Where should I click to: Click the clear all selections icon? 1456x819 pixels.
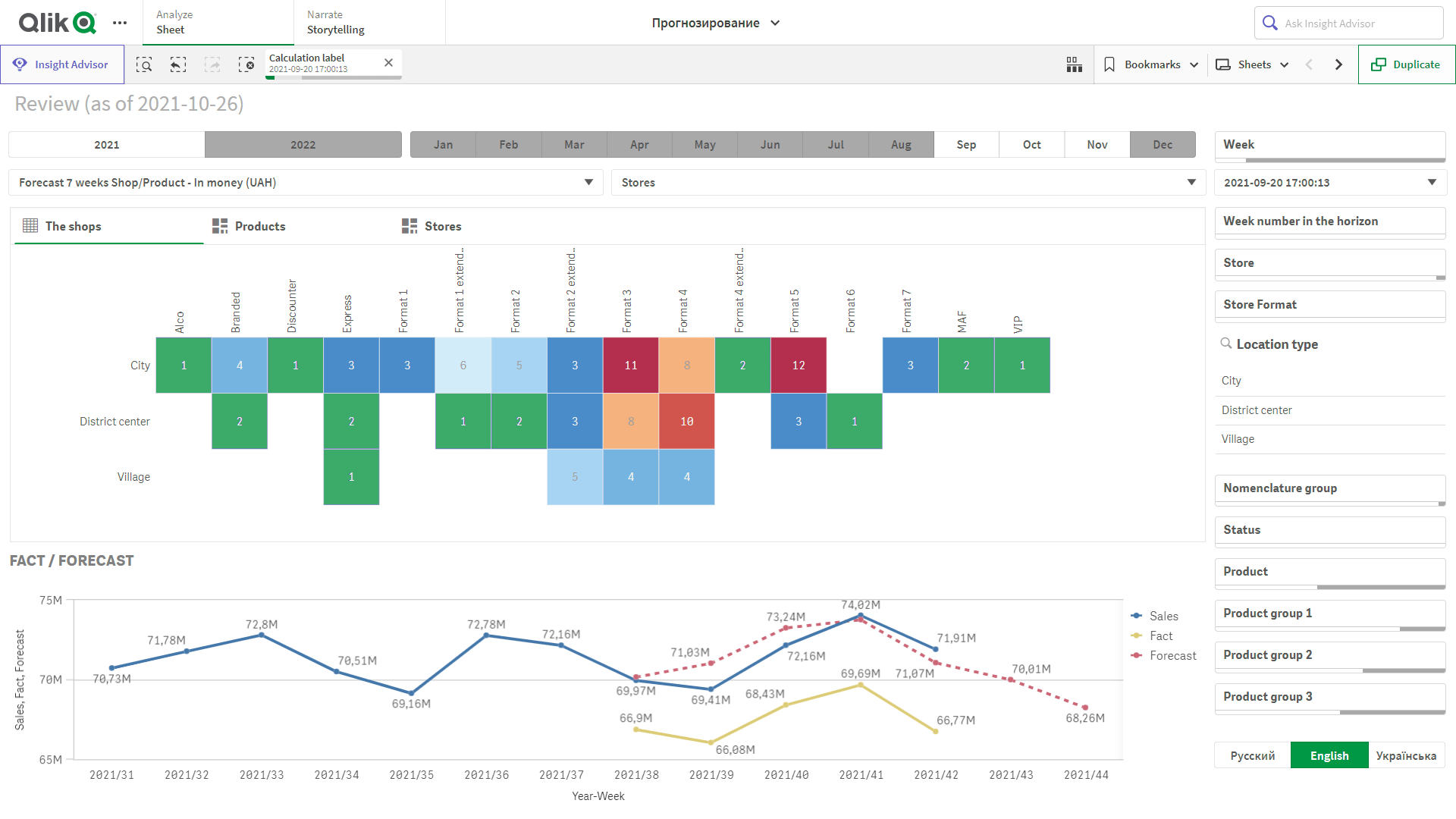[246, 64]
